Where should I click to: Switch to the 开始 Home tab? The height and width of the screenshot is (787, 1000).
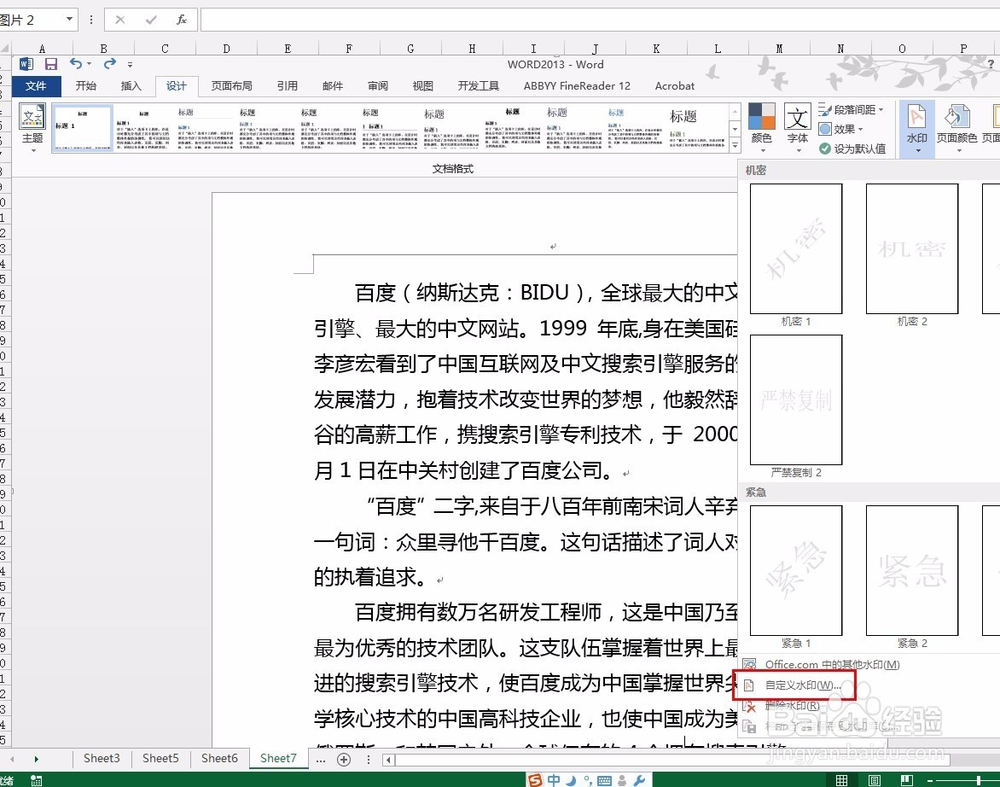point(85,86)
